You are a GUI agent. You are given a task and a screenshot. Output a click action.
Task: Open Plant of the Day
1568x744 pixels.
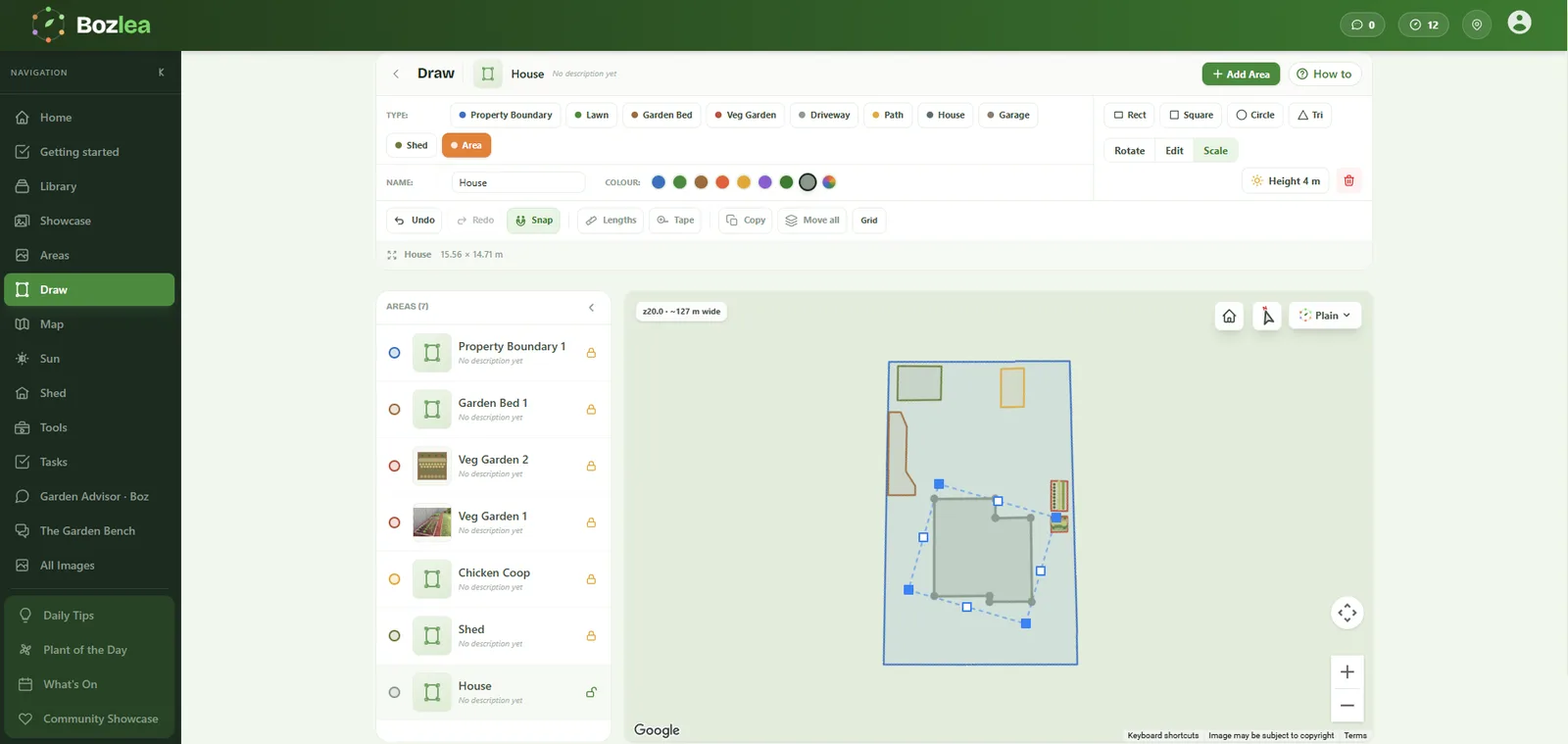[x=89, y=650]
